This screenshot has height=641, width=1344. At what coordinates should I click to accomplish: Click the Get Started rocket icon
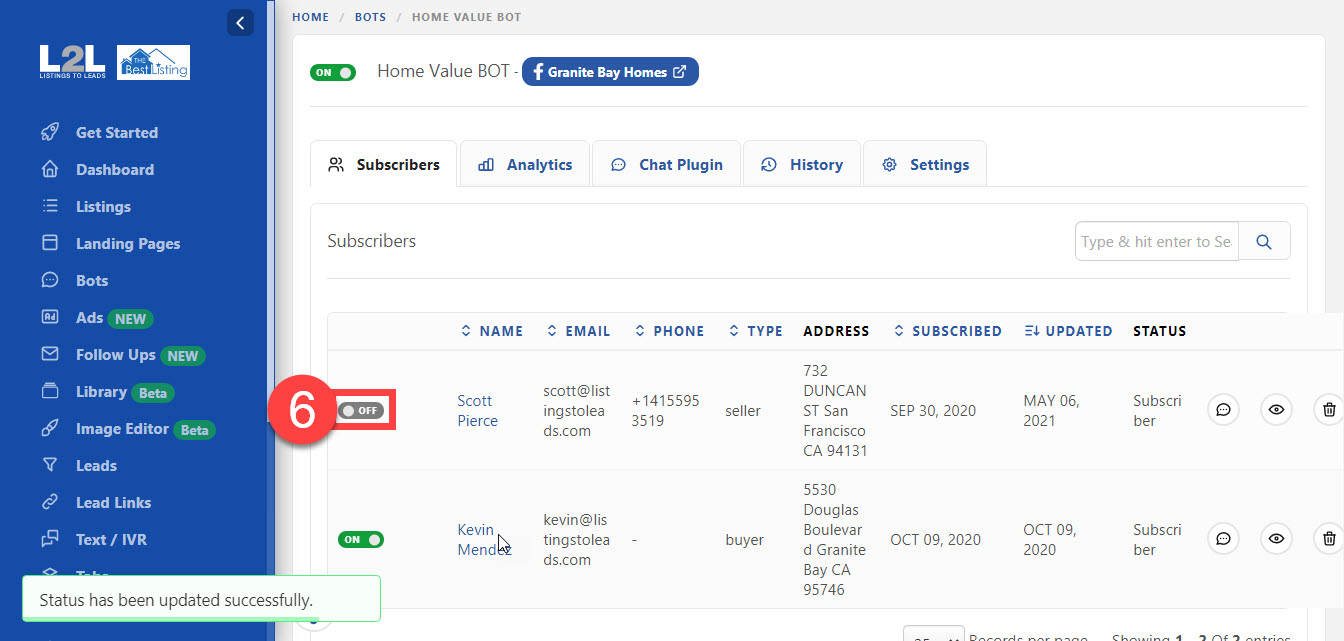point(50,132)
